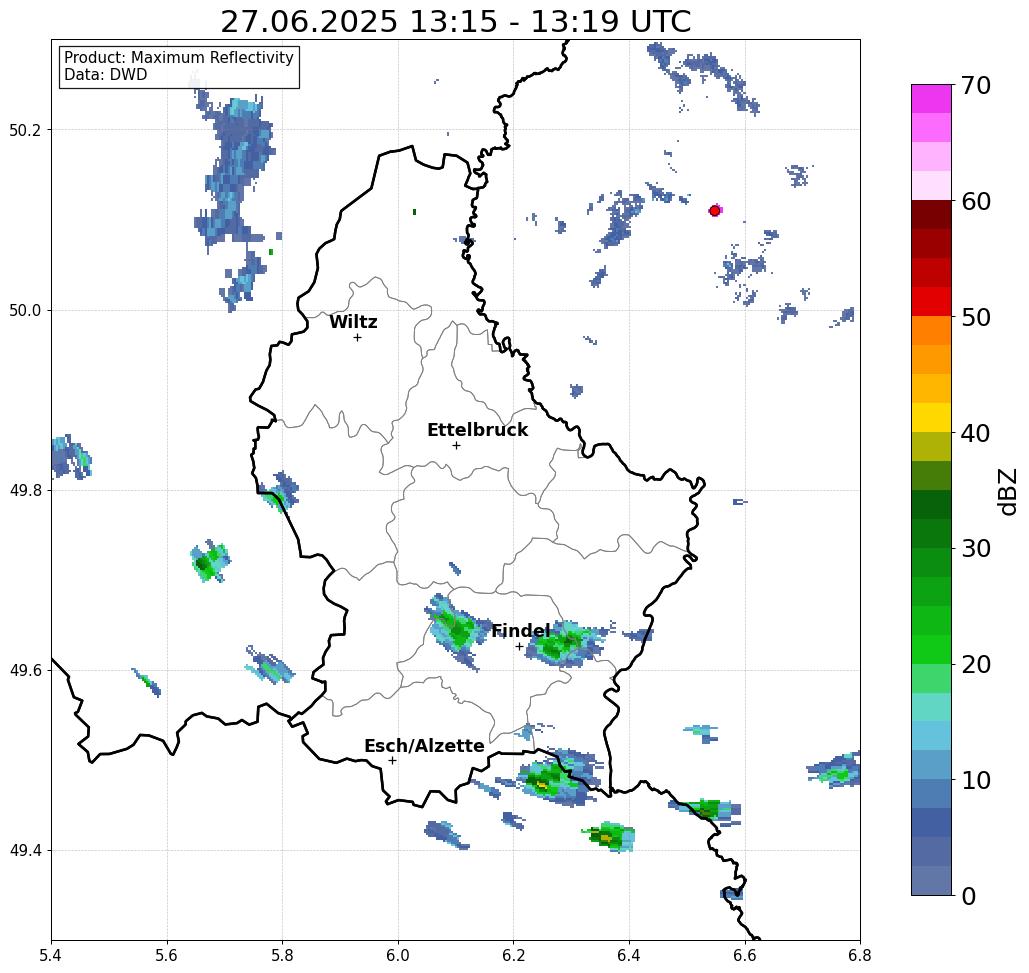Click the longitude tick label 5.8
The height and width of the screenshot is (973, 1029).
tap(282, 955)
